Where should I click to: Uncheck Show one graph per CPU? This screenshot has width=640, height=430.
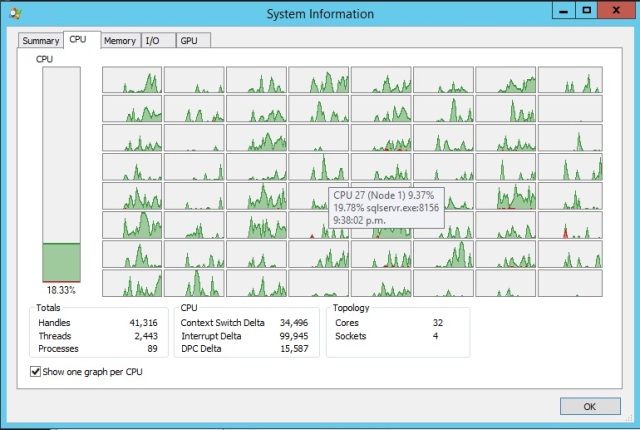pyautogui.click(x=36, y=372)
